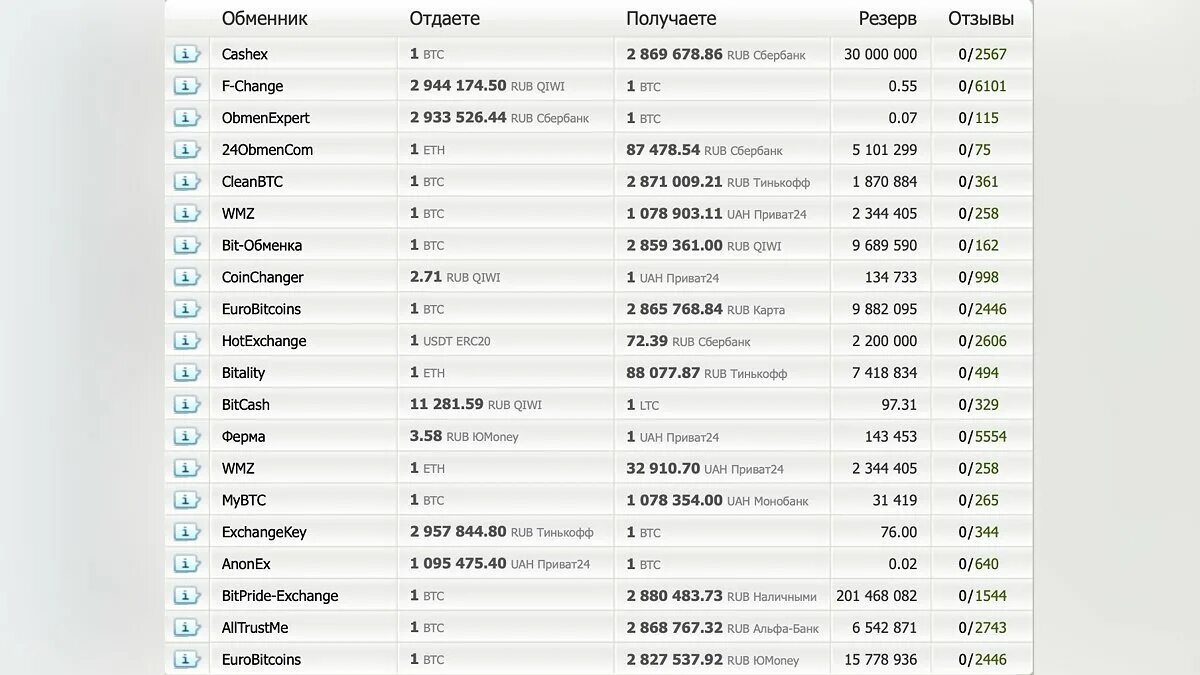1200x675 pixels.
Task: Click info icon beside BitCash
Action: [187, 405]
